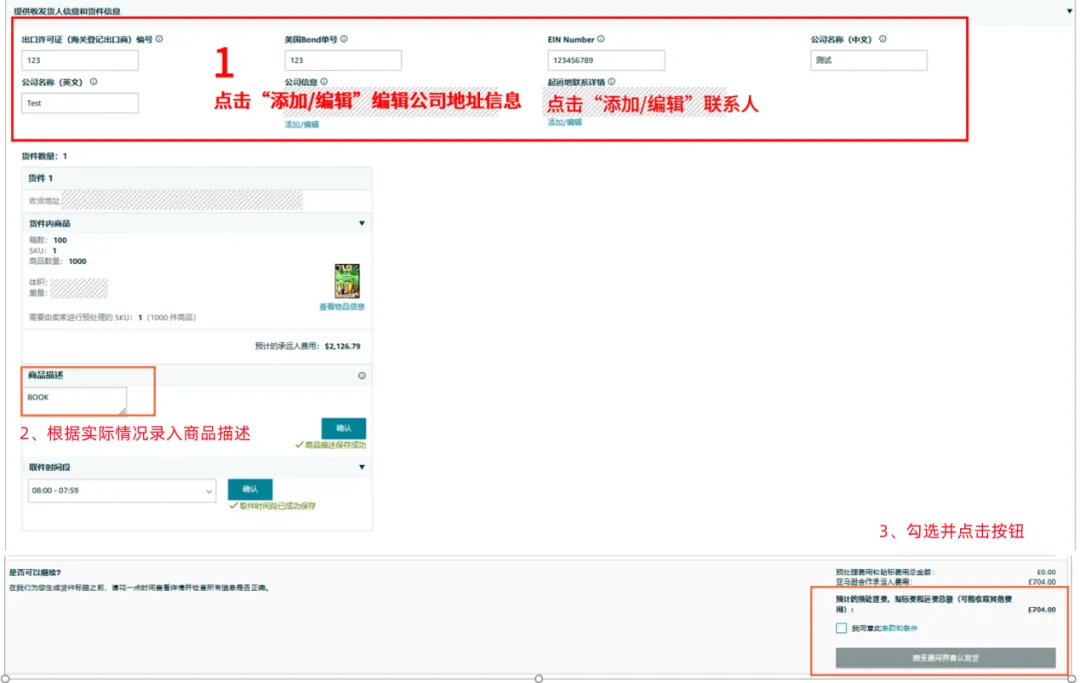The image size is (1080, 683).
Task: Click 商品描述 text area containing BOOK
Action: point(75,401)
